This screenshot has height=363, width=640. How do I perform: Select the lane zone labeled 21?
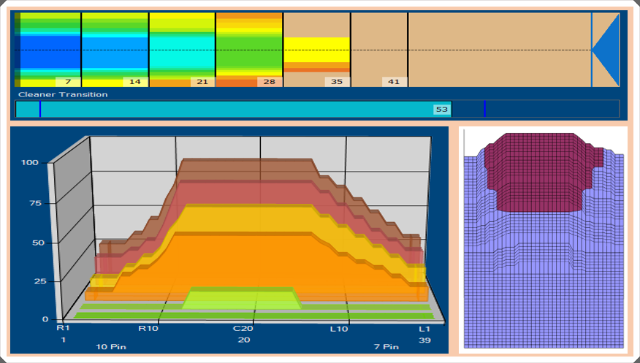click(182, 50)
